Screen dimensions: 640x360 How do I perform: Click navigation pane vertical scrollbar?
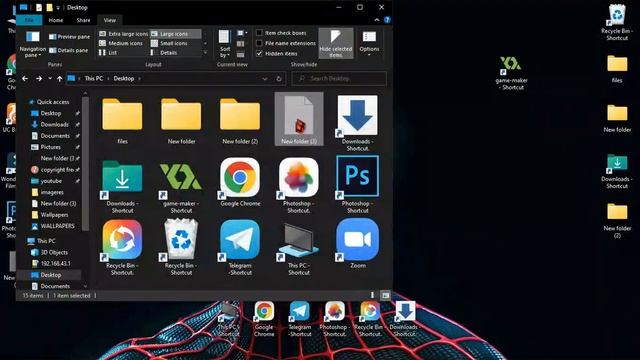tap(85, 163)
